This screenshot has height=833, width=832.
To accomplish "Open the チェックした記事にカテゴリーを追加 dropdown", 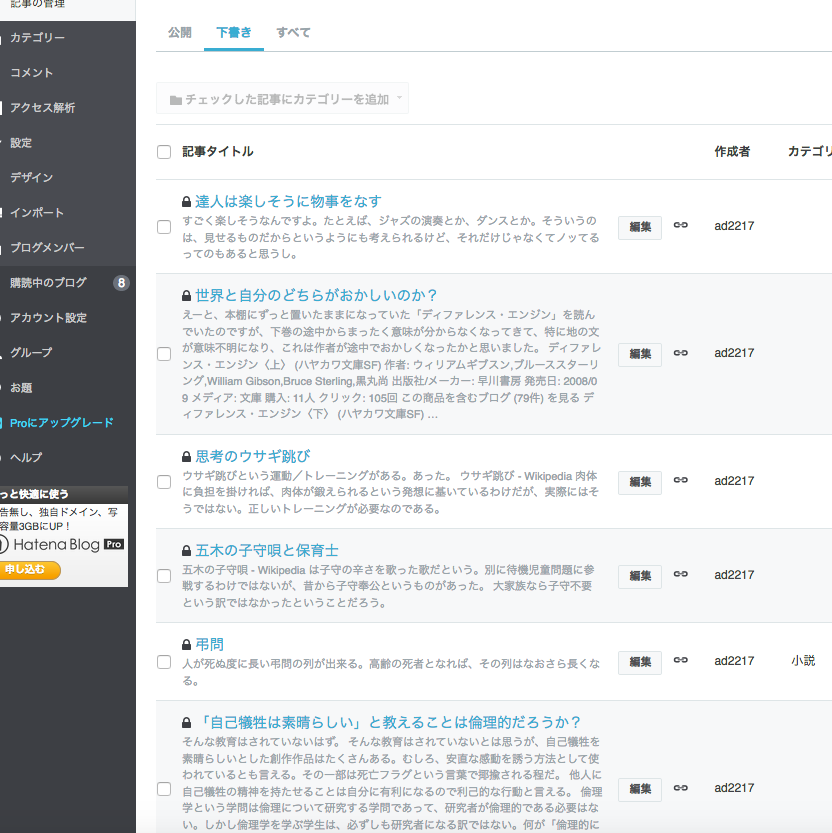I will pyautogui.click(x=282, y=98).
